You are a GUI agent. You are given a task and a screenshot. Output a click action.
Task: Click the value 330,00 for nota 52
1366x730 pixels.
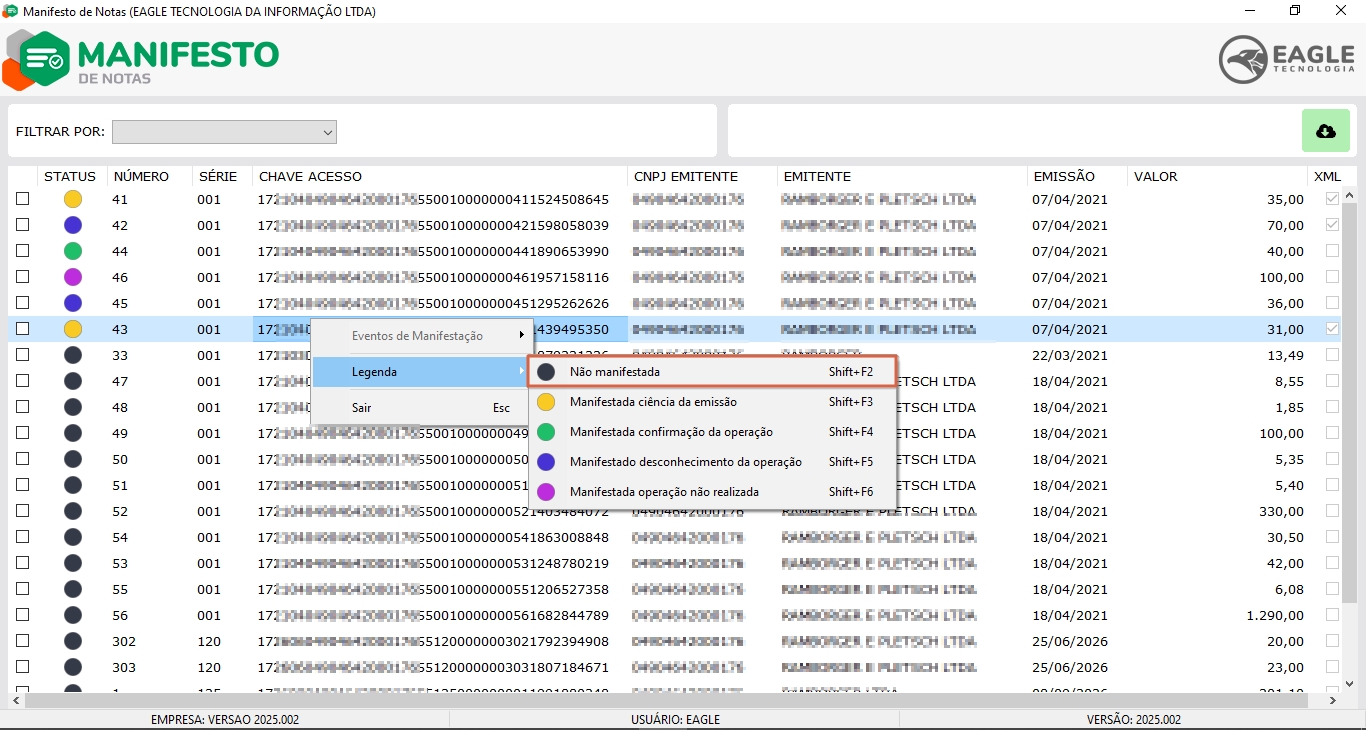click(x=1281, y=511)
